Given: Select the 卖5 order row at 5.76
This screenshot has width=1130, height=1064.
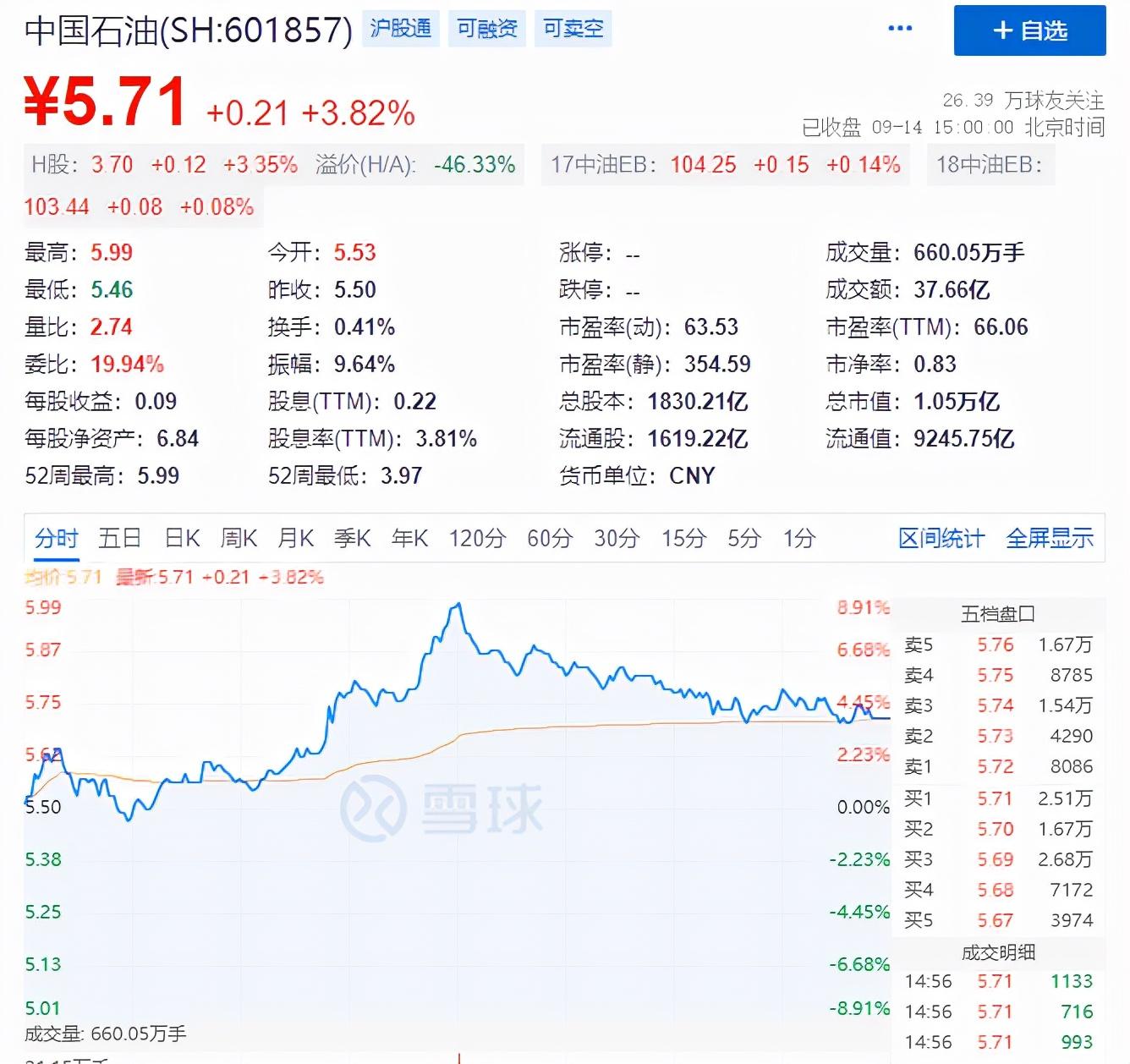Looking at the screenshot, I should point(998,644).
